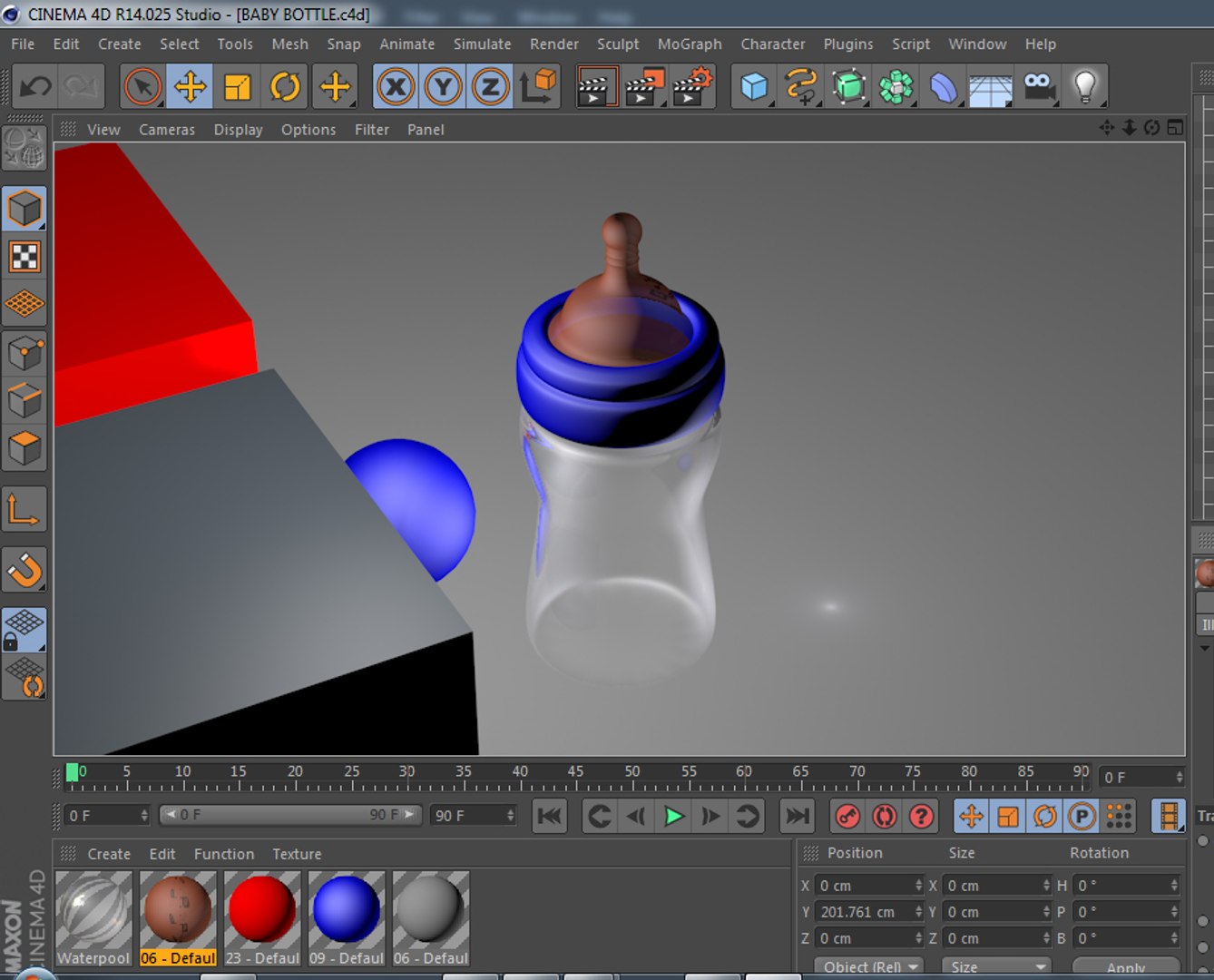
Task: Toggle the Z axis lock
Action: pyautogui.click(x=490, y=87)
